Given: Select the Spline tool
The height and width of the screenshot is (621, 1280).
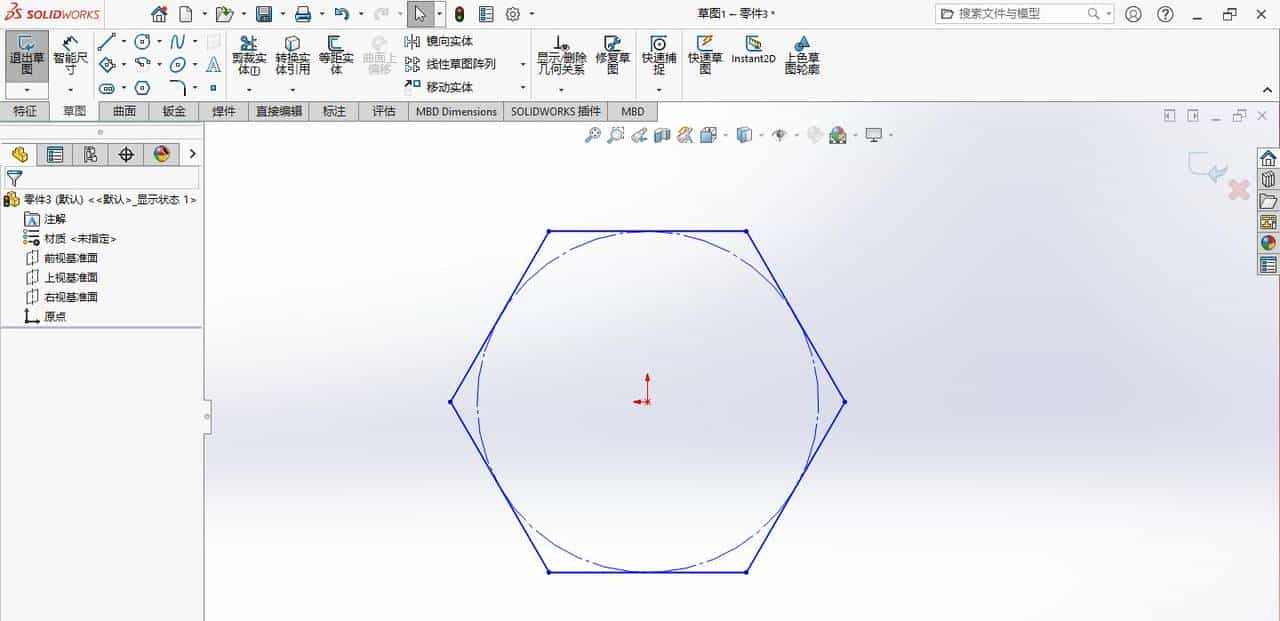Looking at the screenshot, I should pos(177,43).
